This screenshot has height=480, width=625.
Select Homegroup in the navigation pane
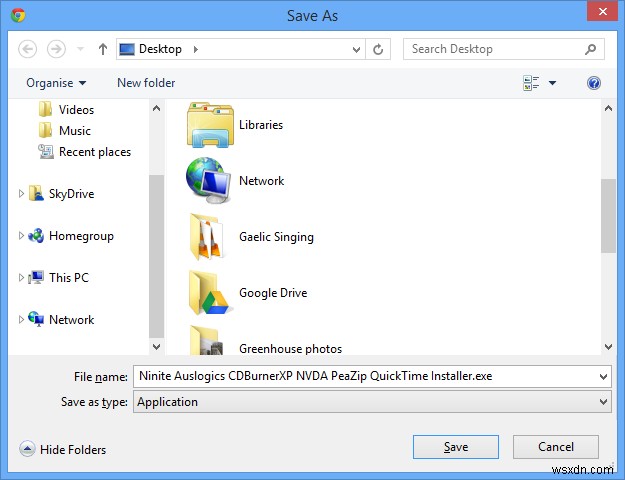coord(81,236)
